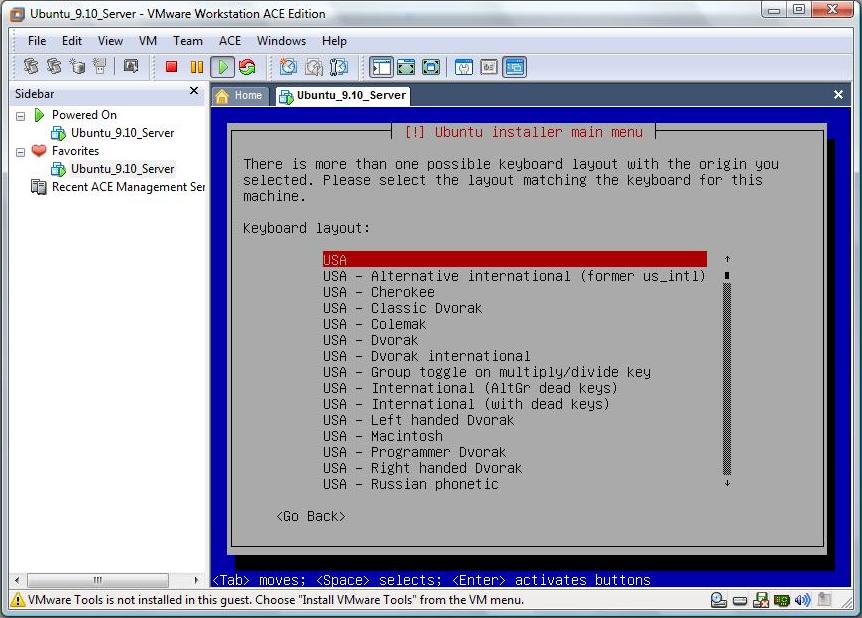The width and height of the screenshot is (862, 618).
Task: Click the fourth ACE pocket device icon
Action: coord(100,67)
